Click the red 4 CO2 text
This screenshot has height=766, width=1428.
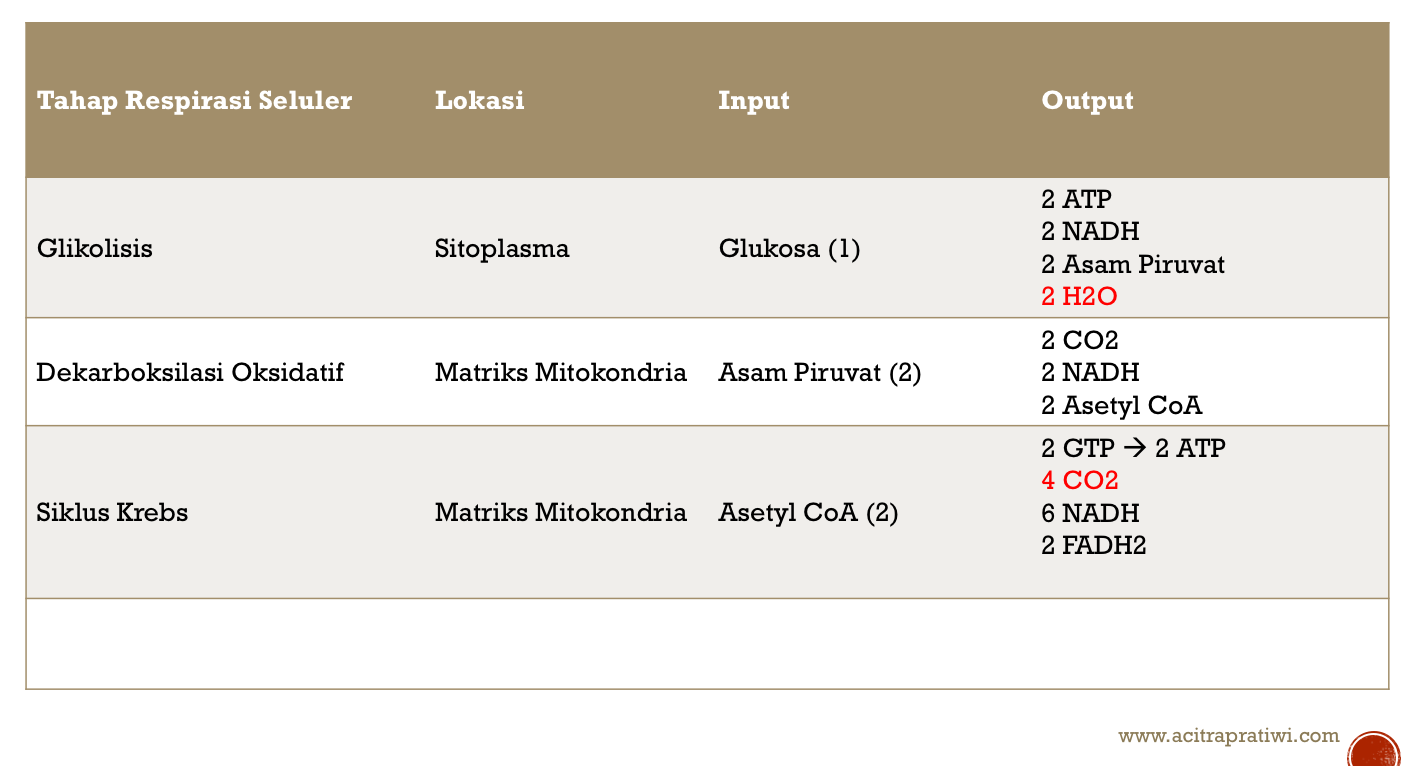1079,480
